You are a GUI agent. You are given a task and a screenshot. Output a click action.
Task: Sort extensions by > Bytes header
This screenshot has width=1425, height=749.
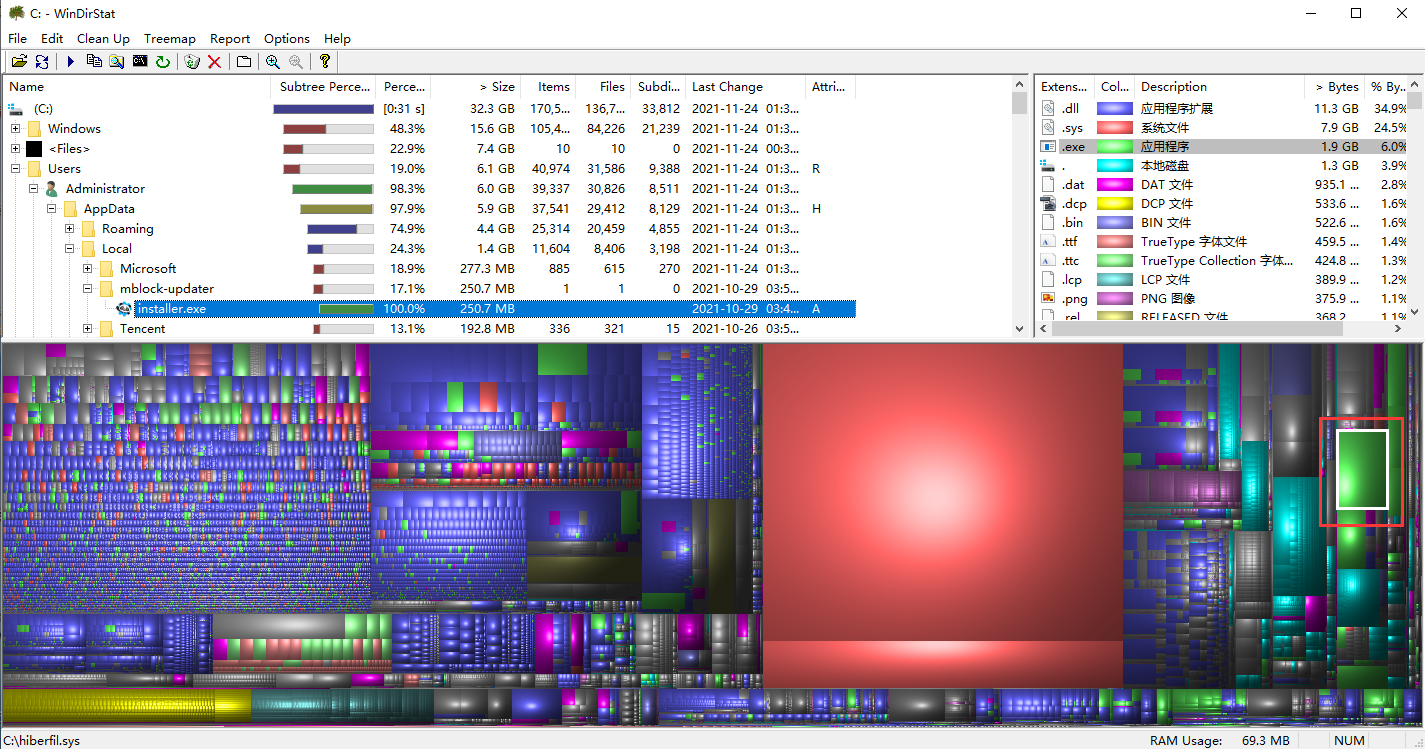click(x=1335, y=87)
